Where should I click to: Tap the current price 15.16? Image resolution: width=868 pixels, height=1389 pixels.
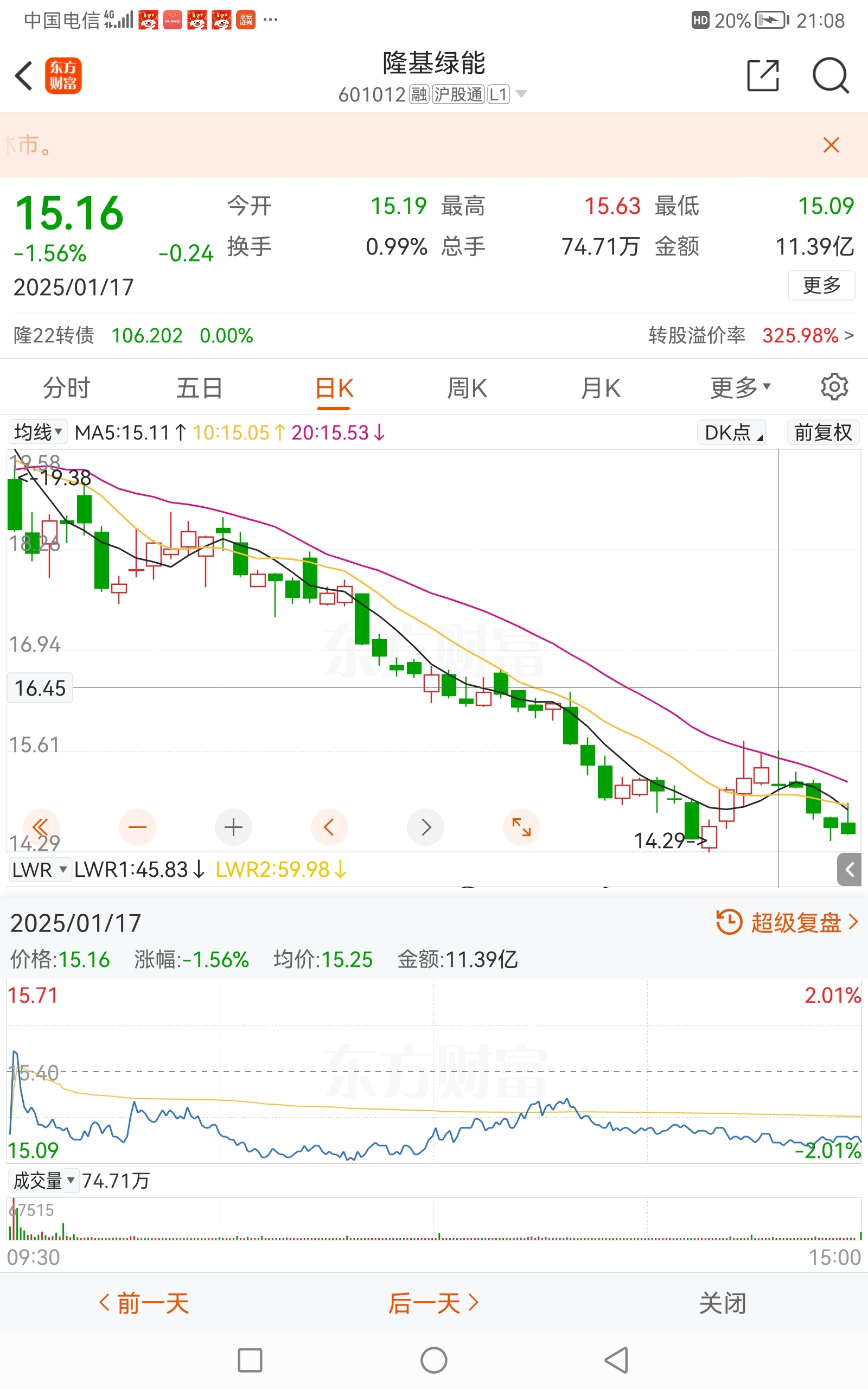(x=69, y=213)
